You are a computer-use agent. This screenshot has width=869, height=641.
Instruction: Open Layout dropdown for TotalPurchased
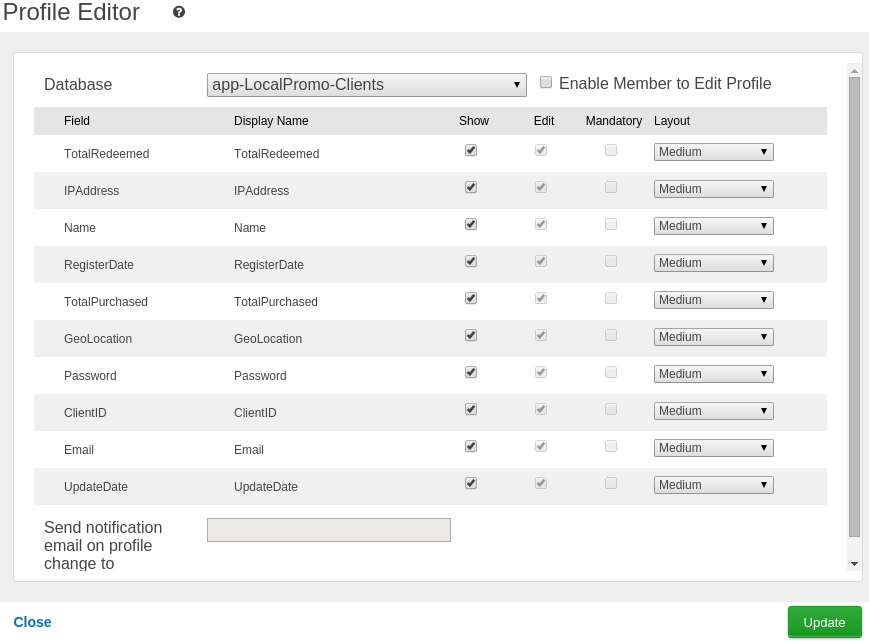tap(713, 300)
